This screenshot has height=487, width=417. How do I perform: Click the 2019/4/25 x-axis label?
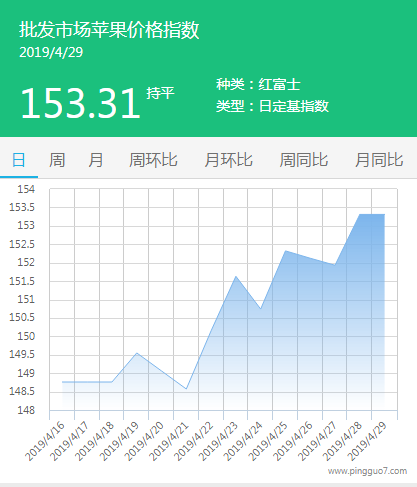click(x=268, y=441)
